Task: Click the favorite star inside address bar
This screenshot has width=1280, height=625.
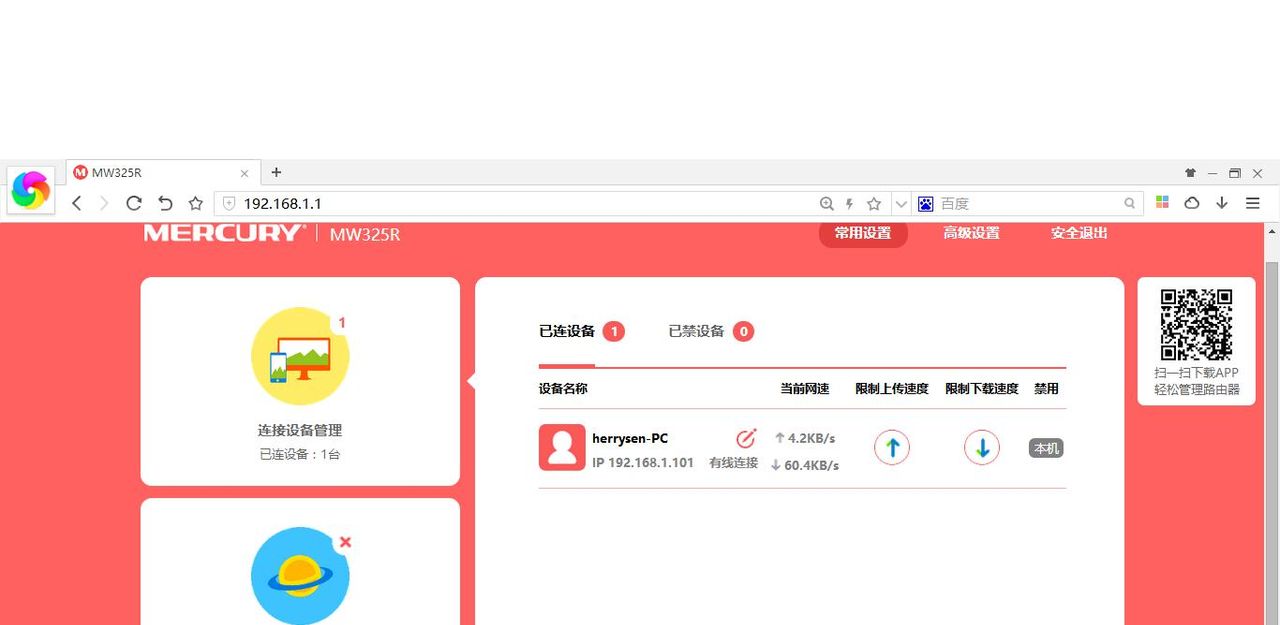Action: pos(874,204)
